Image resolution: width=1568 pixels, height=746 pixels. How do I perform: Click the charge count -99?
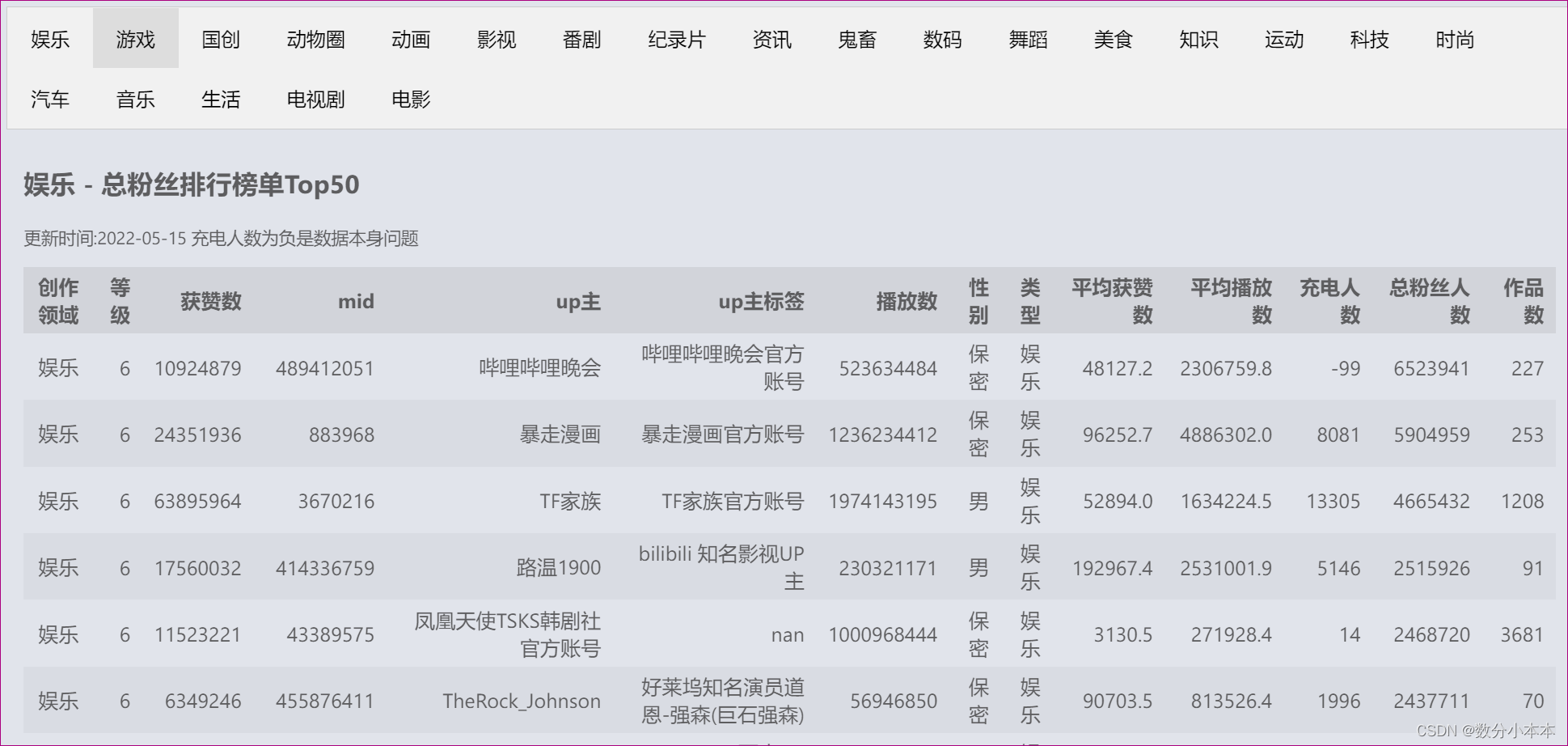1346,368
